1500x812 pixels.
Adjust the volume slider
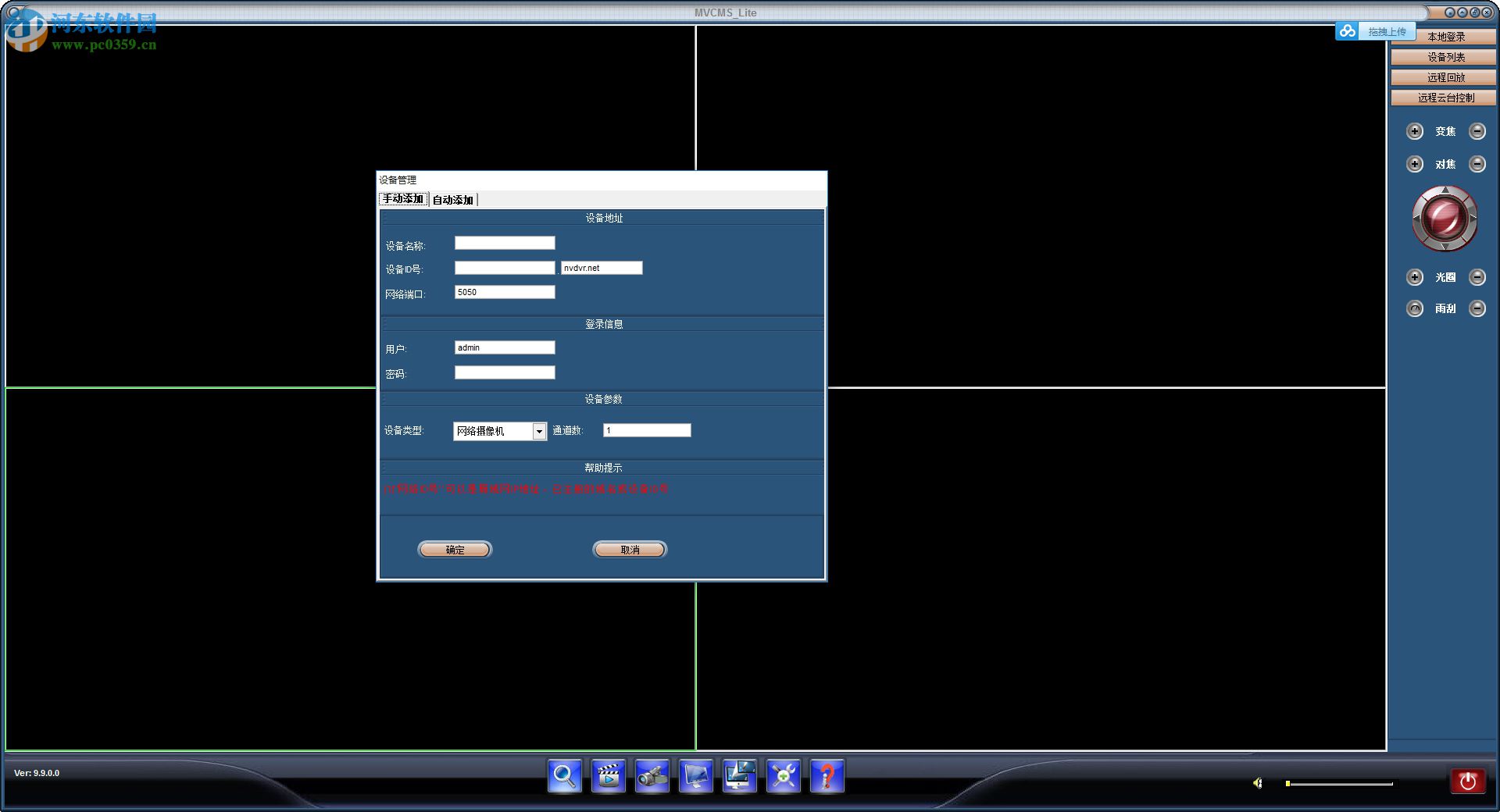(1339, 783)
